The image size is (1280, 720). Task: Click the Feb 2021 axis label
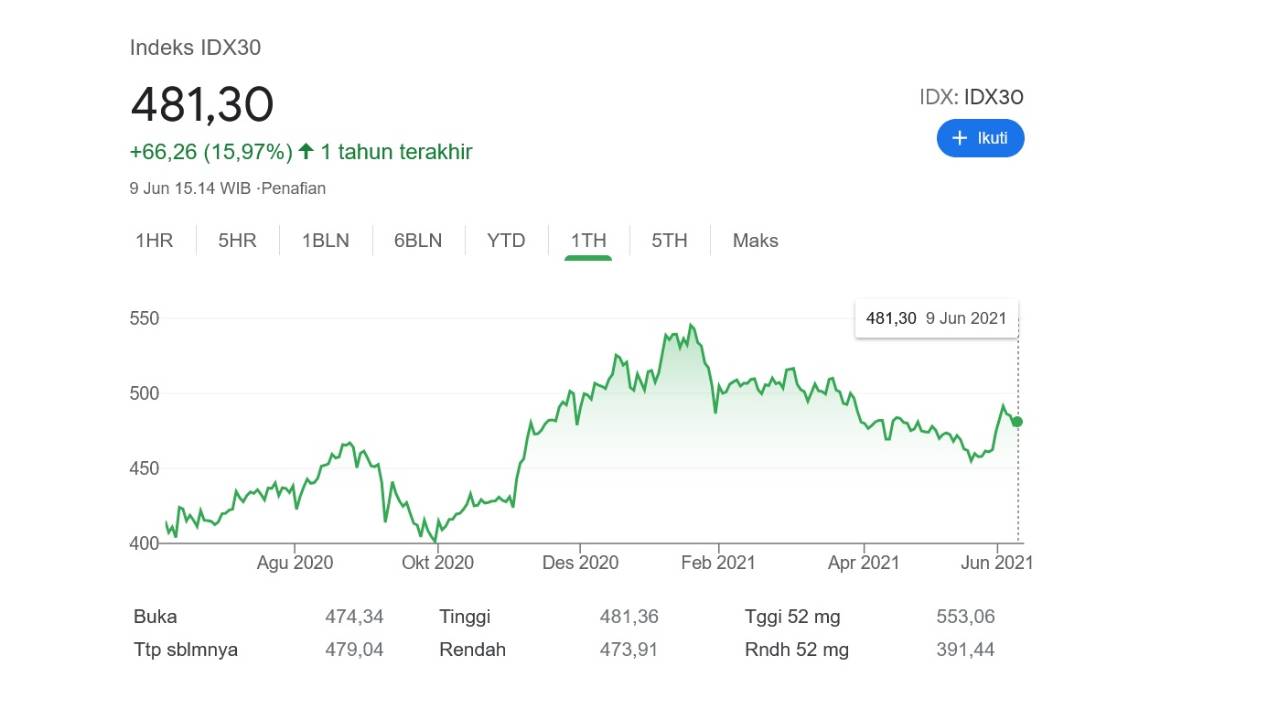718,563
